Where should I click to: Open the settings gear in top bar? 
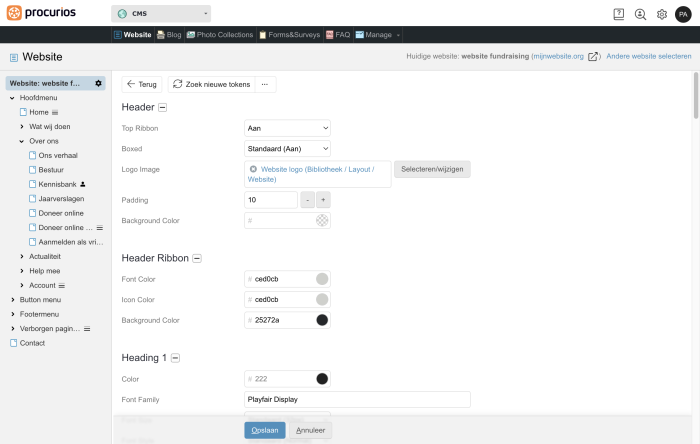[662, 14]
